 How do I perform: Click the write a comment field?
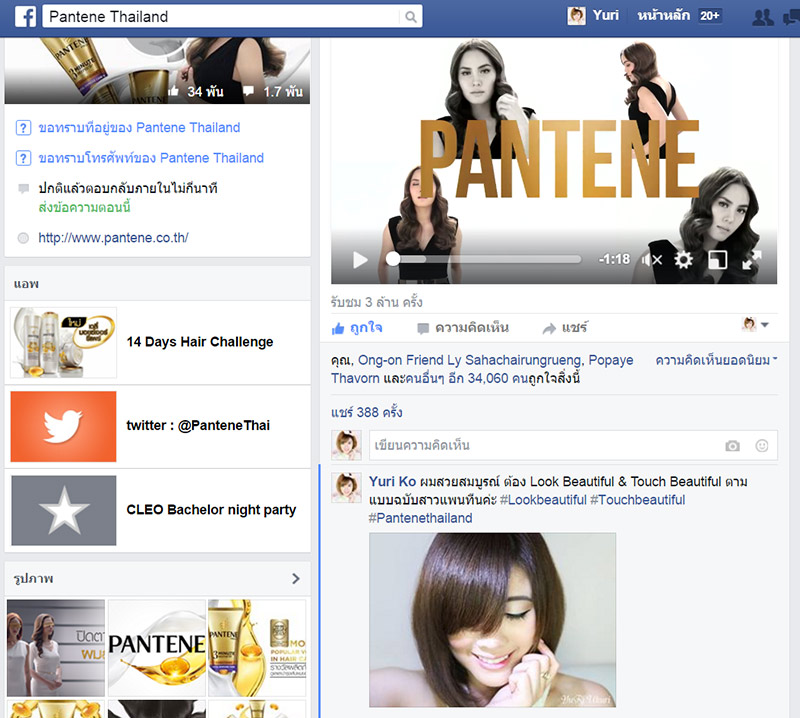pyautogui.click(x=573, y=445)
